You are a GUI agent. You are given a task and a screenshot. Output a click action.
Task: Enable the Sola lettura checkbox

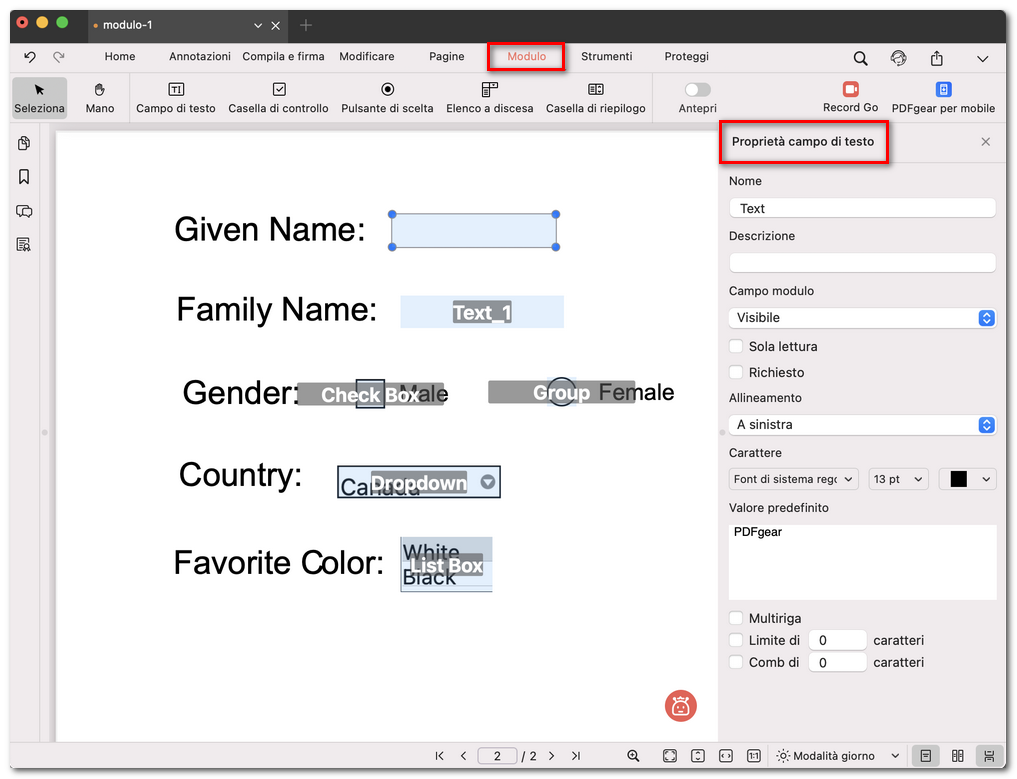737,347
